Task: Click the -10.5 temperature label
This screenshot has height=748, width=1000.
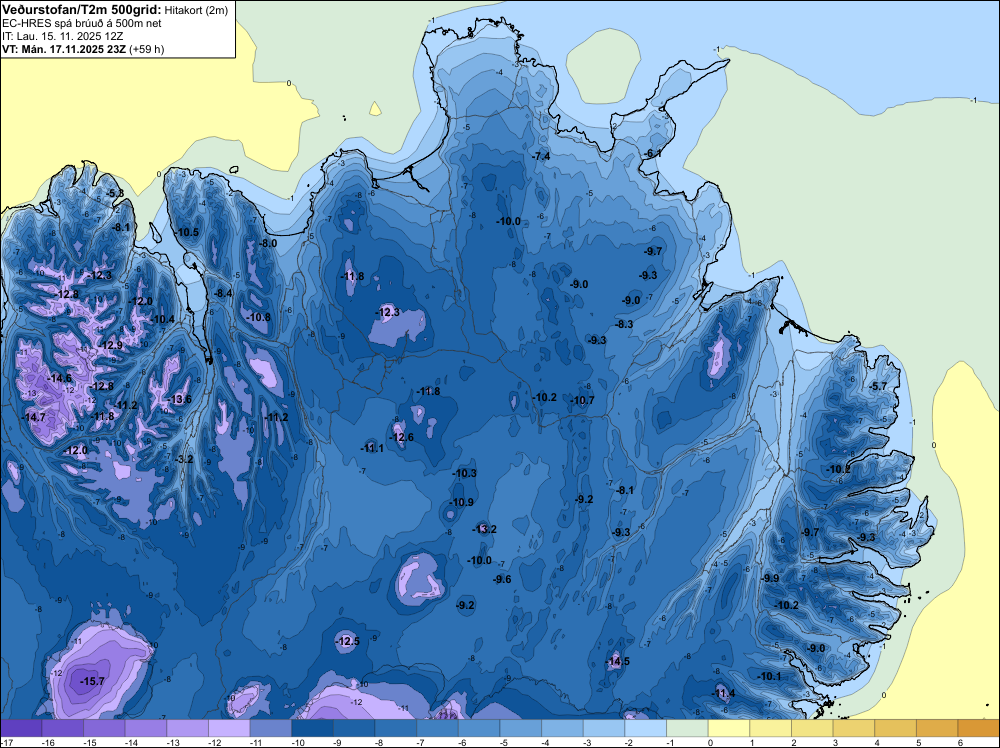Action: pos(188,233)
